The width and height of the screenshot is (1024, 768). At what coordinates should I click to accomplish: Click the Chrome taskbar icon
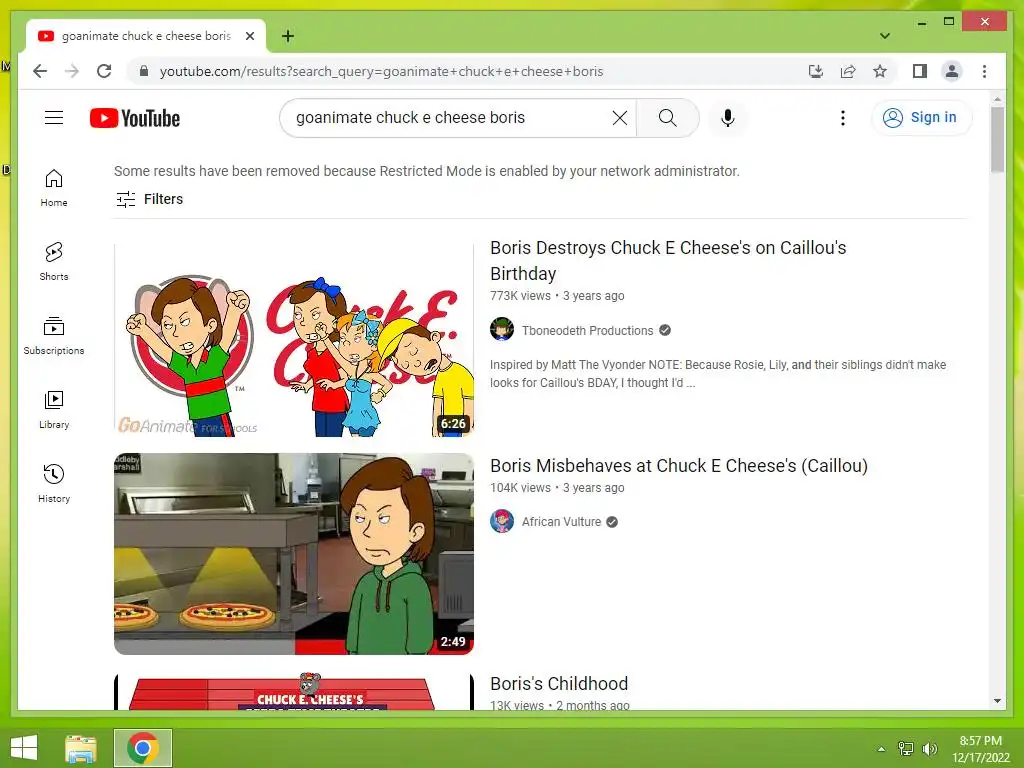click(143, 748)
